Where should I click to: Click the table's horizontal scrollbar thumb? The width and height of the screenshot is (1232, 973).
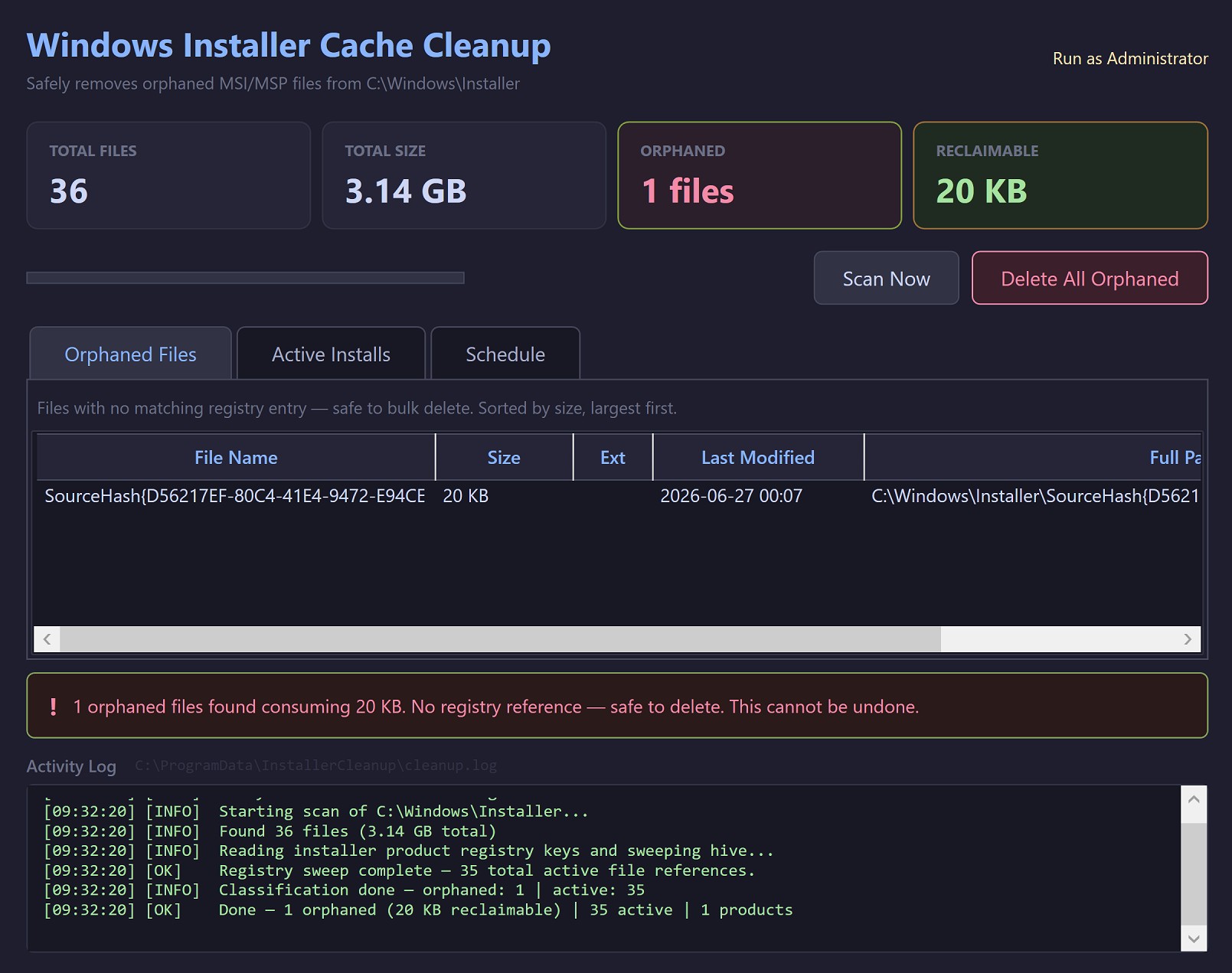click(501, 639)
